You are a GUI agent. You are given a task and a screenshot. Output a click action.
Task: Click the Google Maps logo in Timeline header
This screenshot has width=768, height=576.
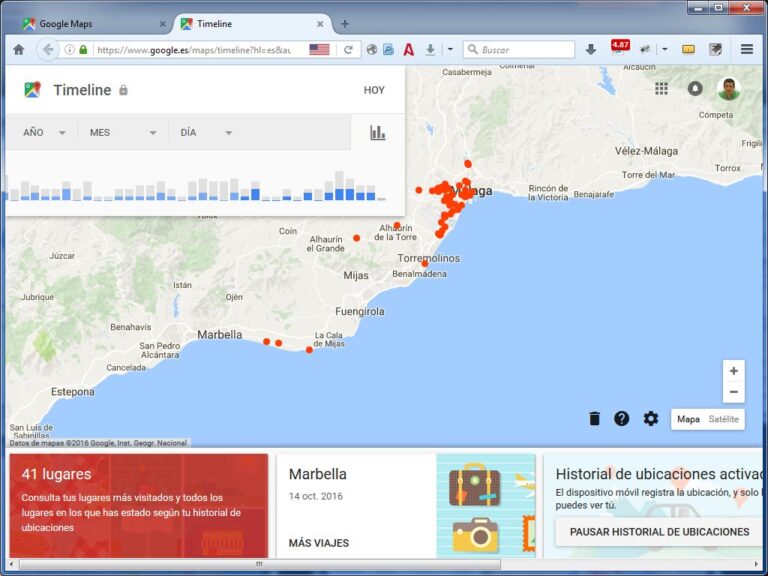(33, 90)
